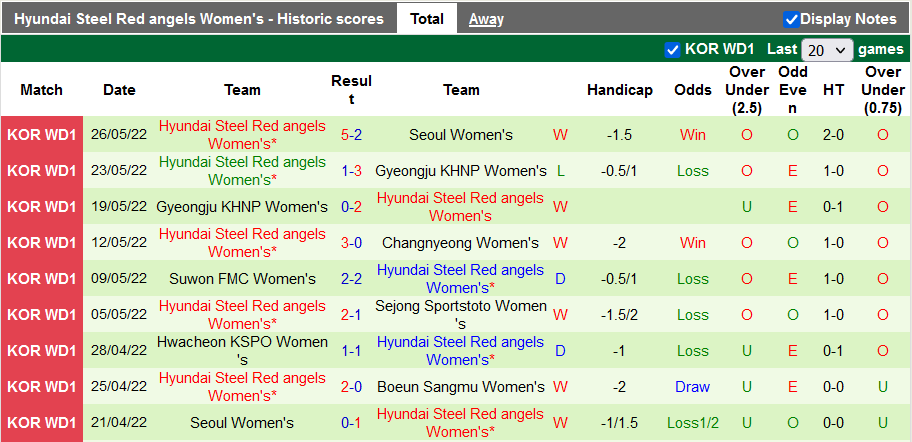Screen dimensions: 912x442
Task: Click Gyeongju KHNP Women's in 23/05/22 row
Action: 461,171
